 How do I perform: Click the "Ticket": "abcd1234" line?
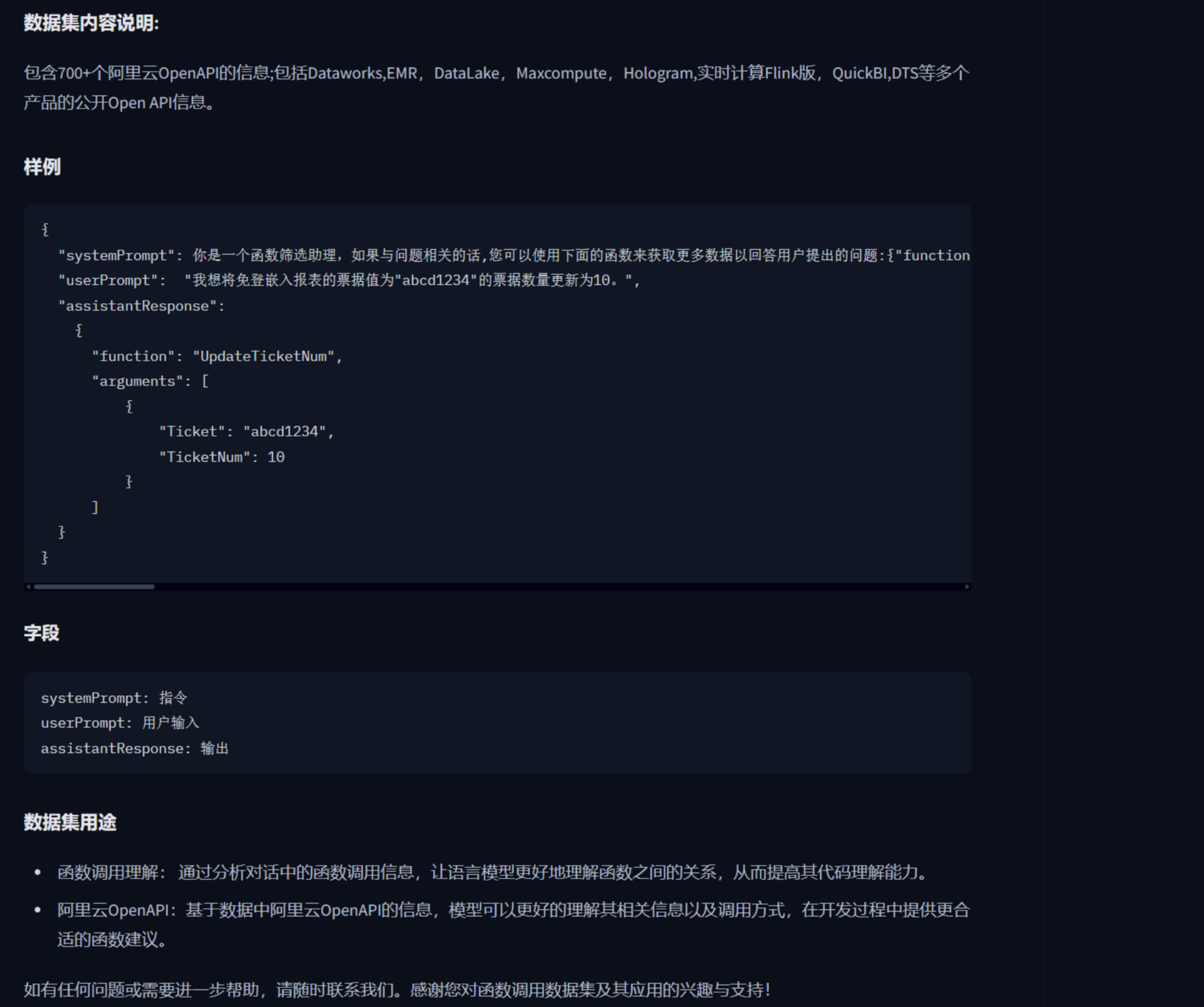(x=246, y=431)
